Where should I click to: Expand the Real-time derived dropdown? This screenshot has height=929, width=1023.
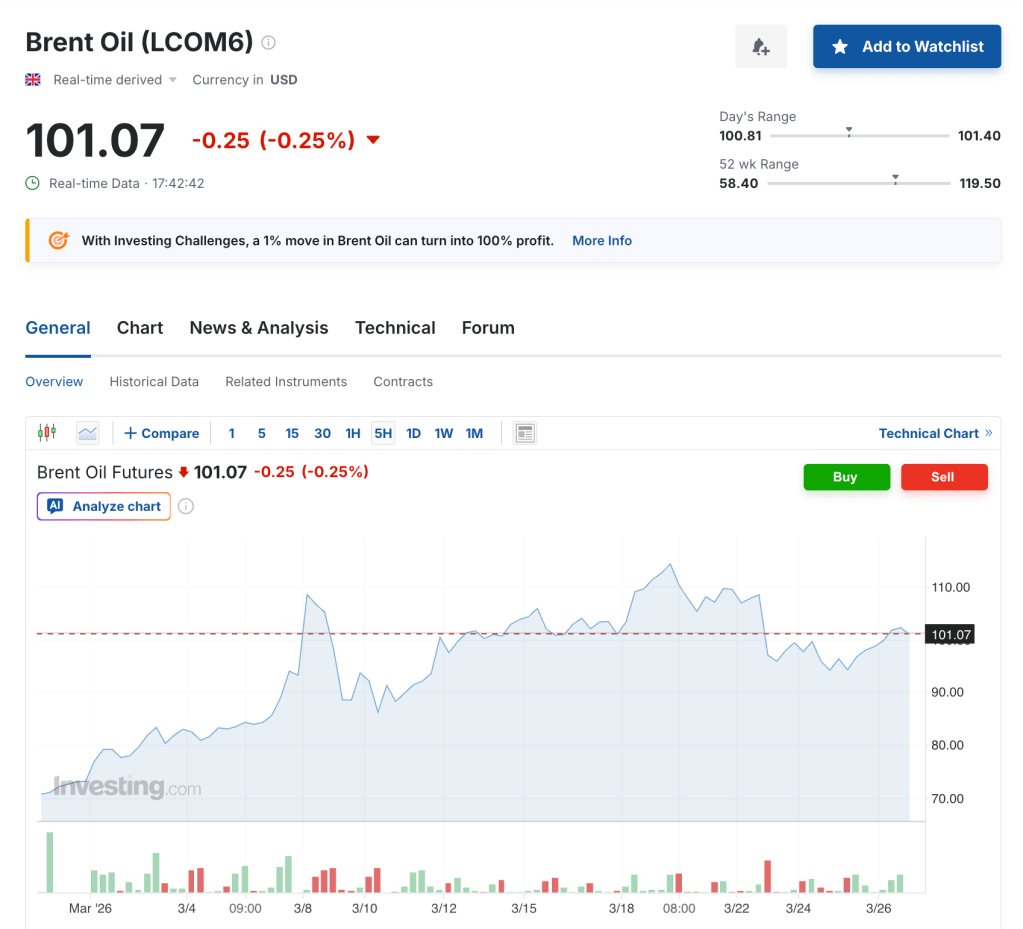172,80
